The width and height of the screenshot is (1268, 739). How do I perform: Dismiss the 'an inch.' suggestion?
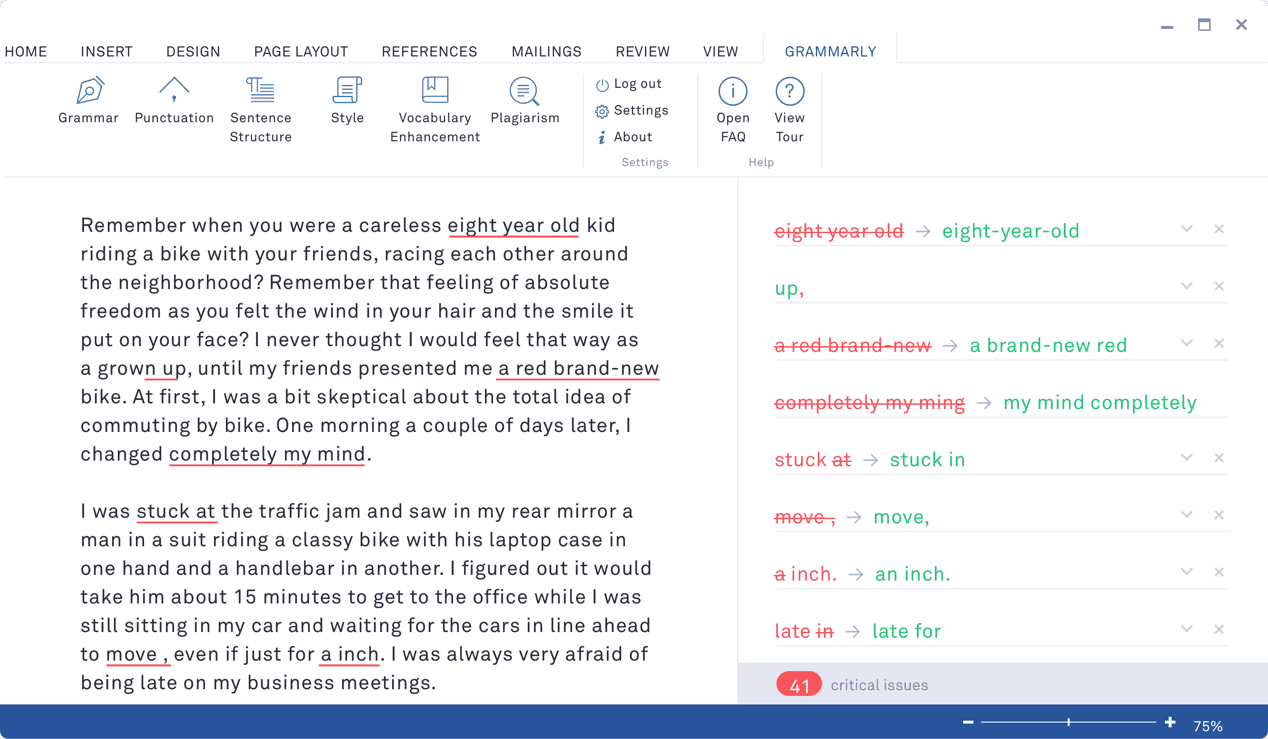pos(1219,573)
